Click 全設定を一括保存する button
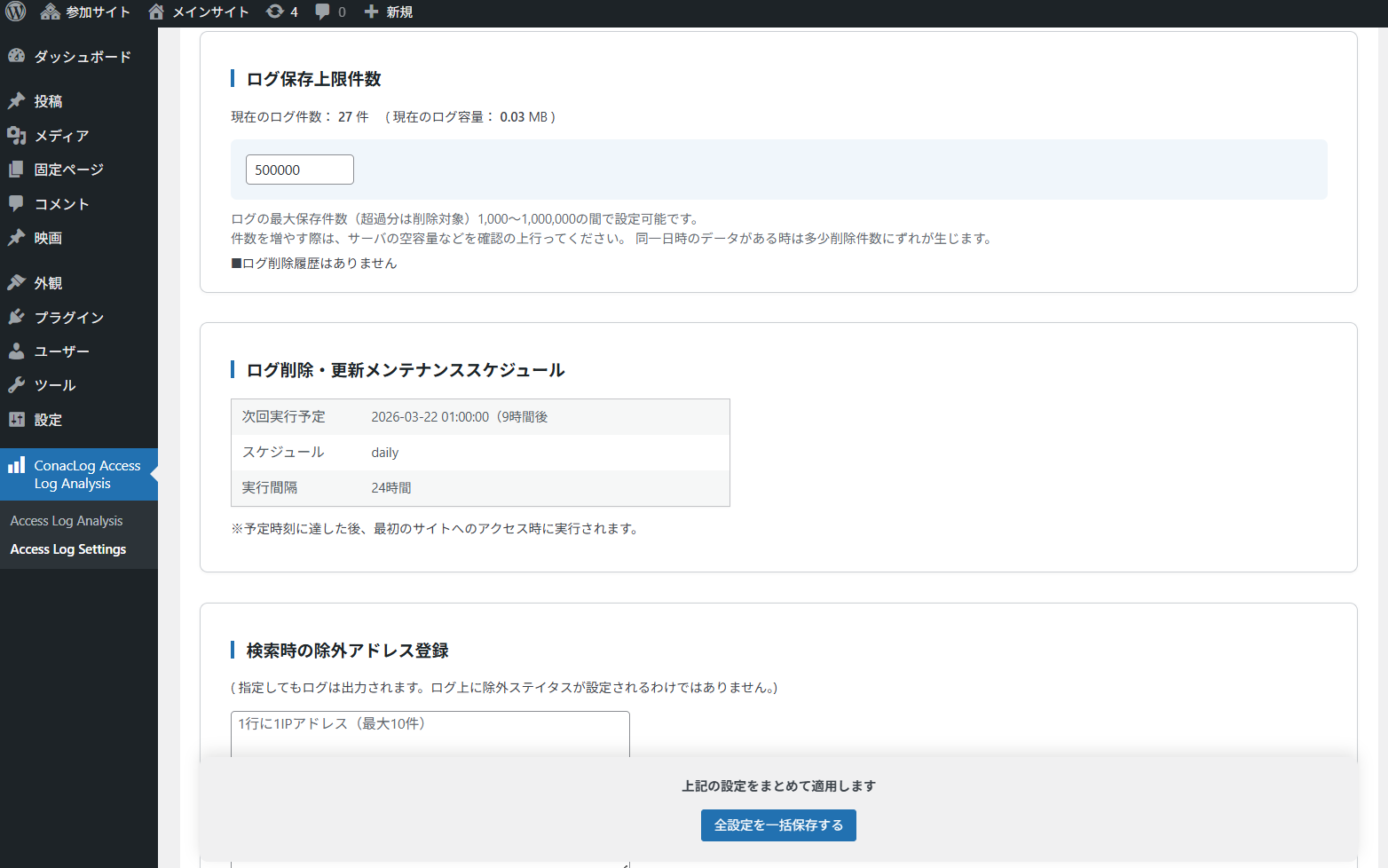Screen dimensions: 1388x868 pos(778,825)
